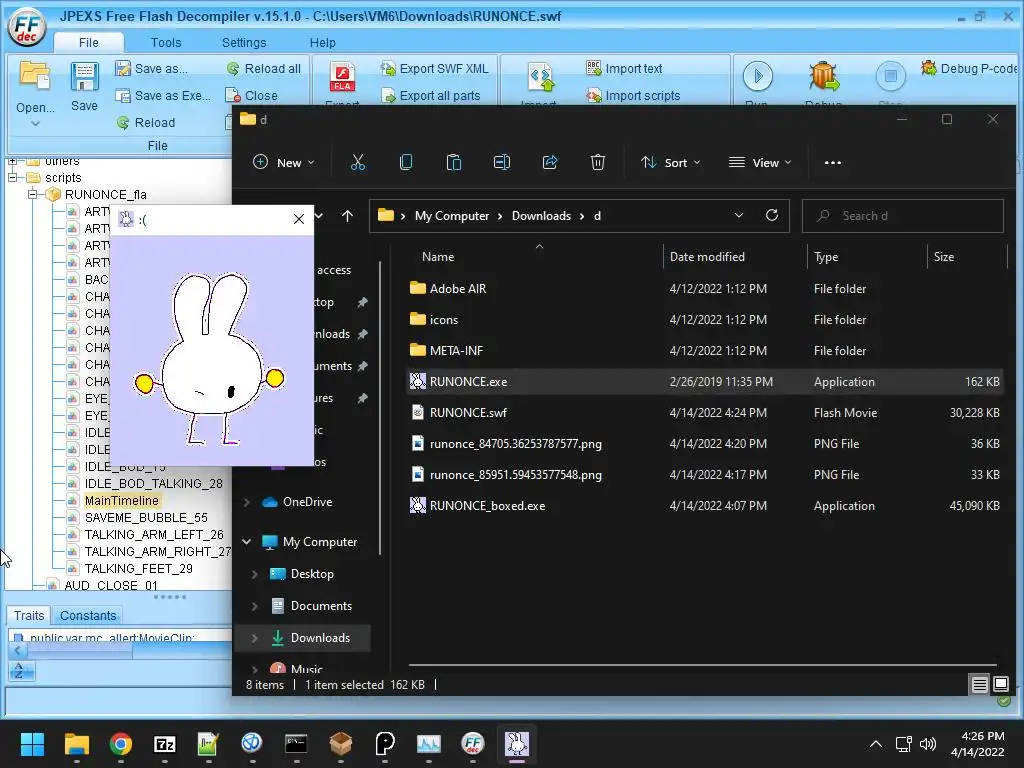Click the Import icon in ribbon
Screen dimensions: 1024x768
tap(539, 77)
